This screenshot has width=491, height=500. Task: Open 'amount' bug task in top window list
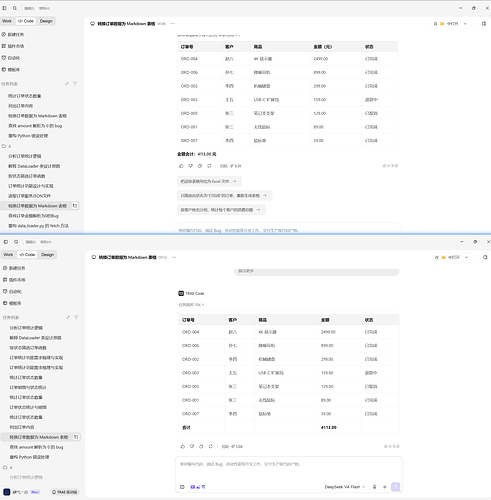[x=35, y=126]
